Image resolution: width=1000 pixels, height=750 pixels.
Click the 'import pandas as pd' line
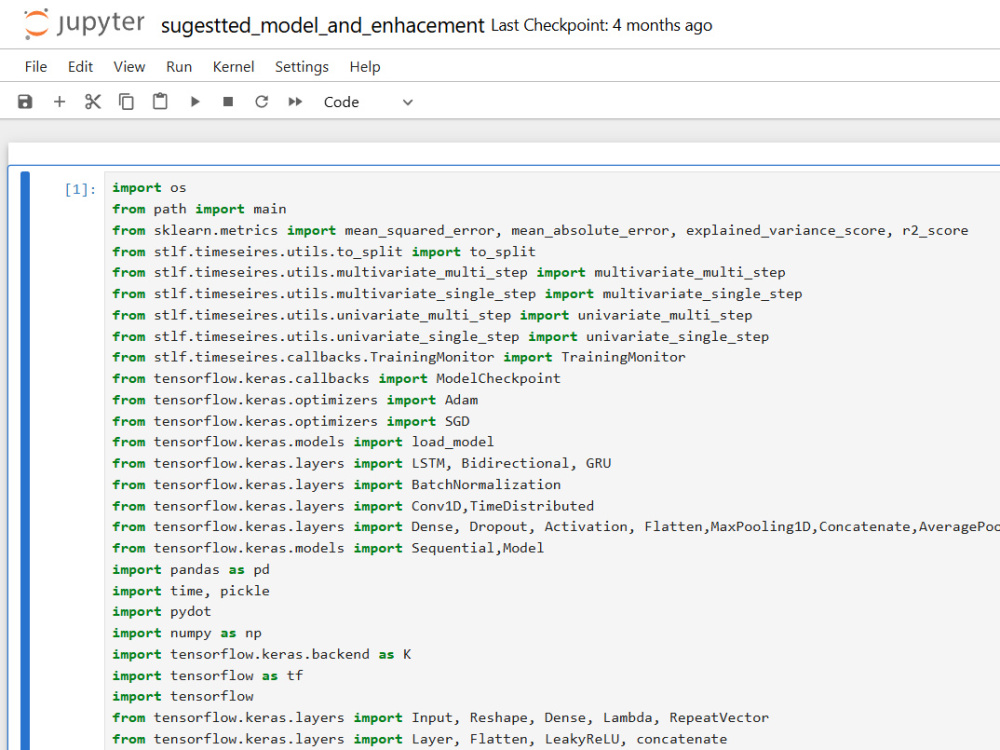191,570
